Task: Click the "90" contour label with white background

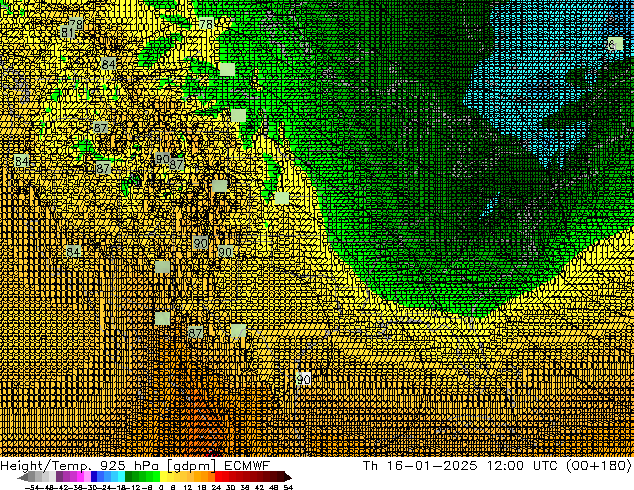Action: coord(304,379)
